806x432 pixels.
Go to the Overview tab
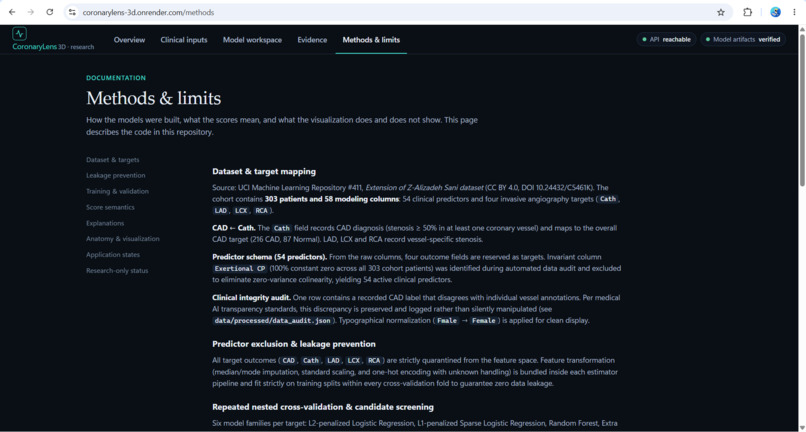[x=130, y=40]
